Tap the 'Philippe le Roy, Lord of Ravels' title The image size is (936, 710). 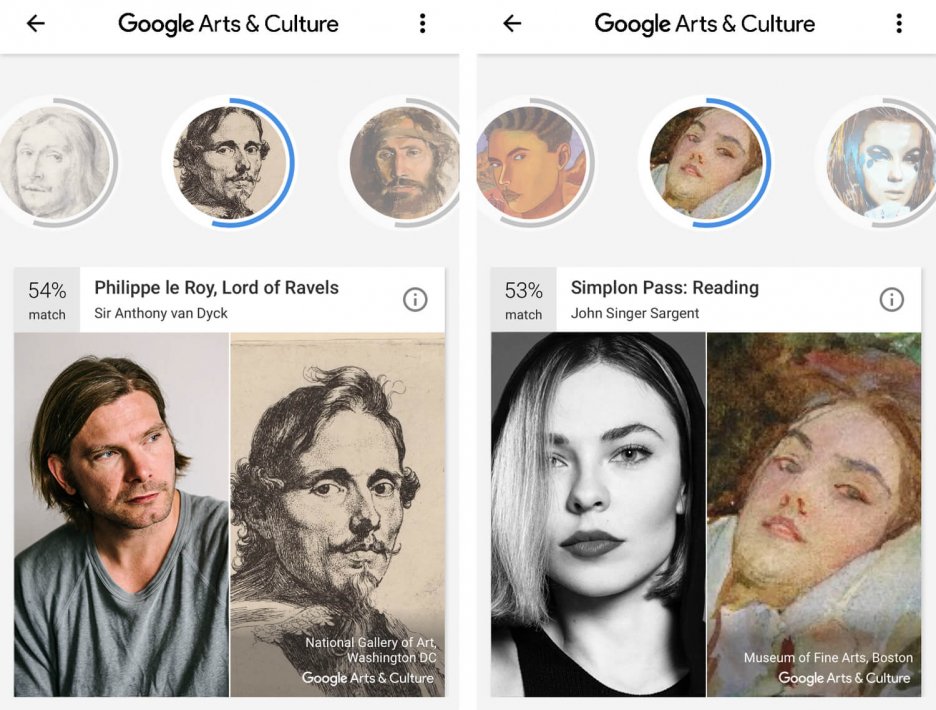pyautogui.click(x=216, y=288)
